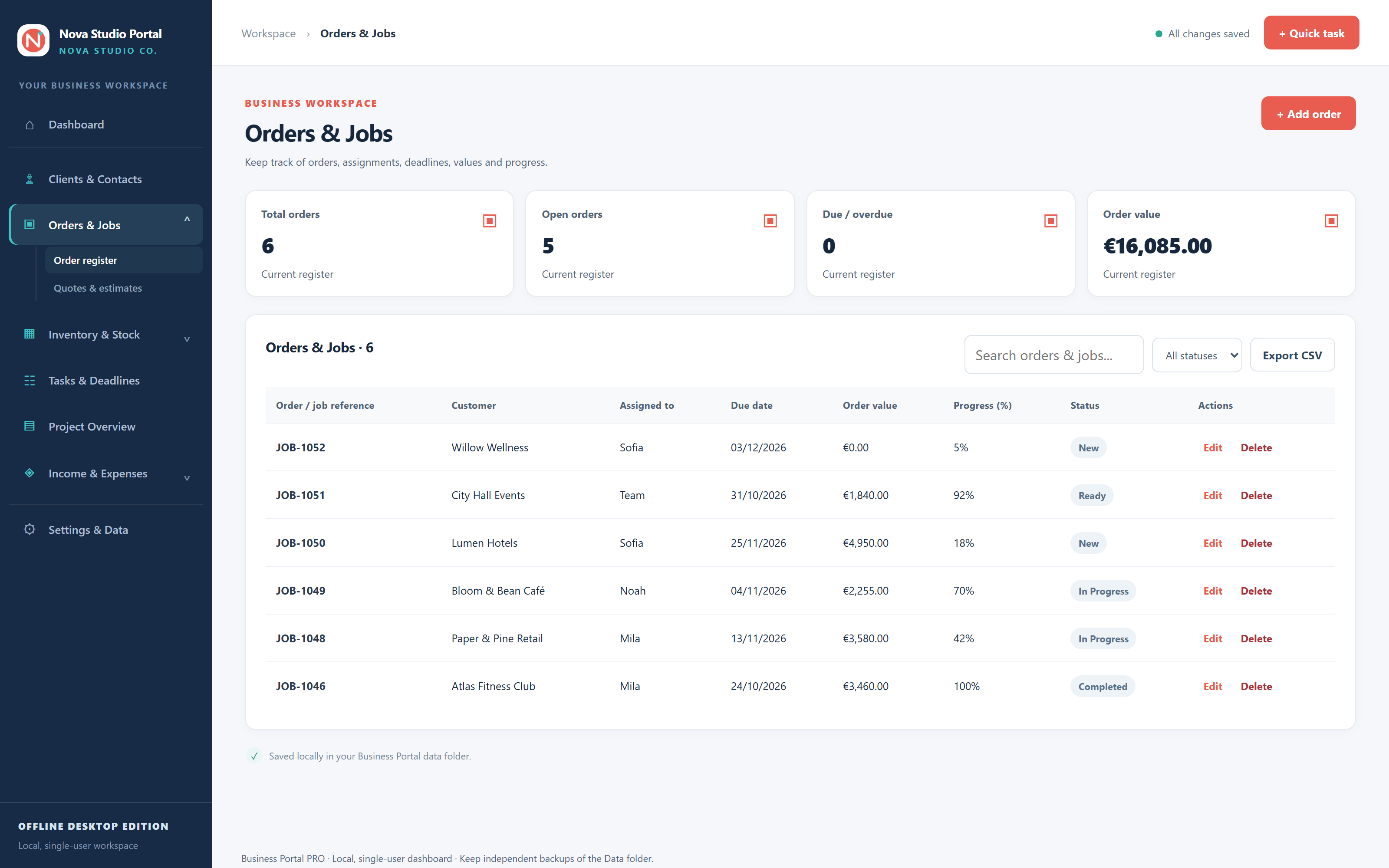Click the Due / overdue card icon

point(1051,220)
